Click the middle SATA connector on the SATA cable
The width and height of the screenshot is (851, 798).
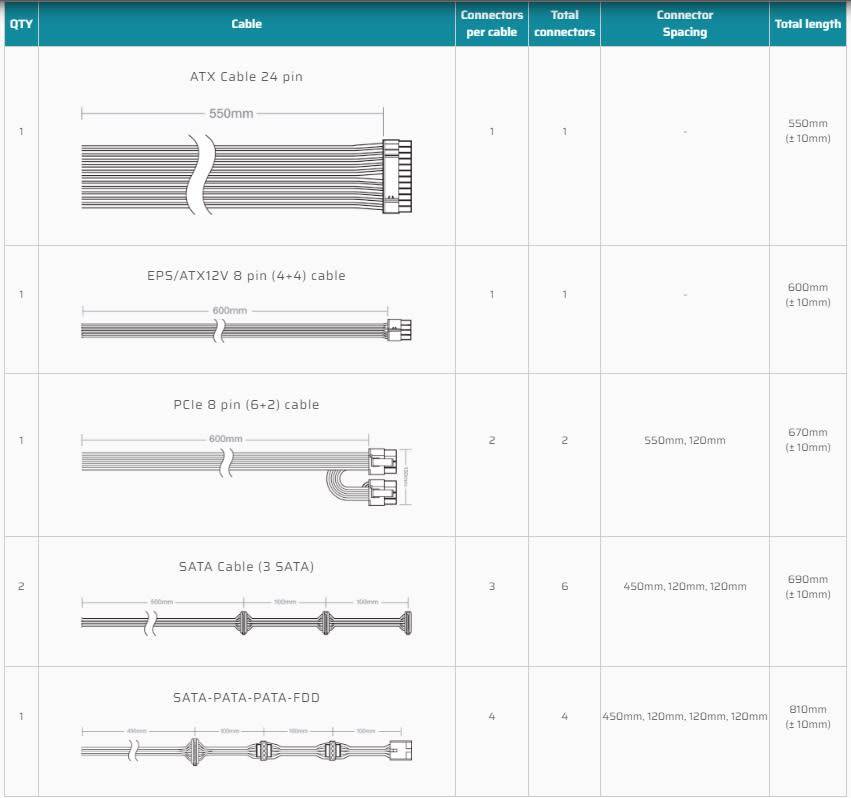tap(324, 622)
